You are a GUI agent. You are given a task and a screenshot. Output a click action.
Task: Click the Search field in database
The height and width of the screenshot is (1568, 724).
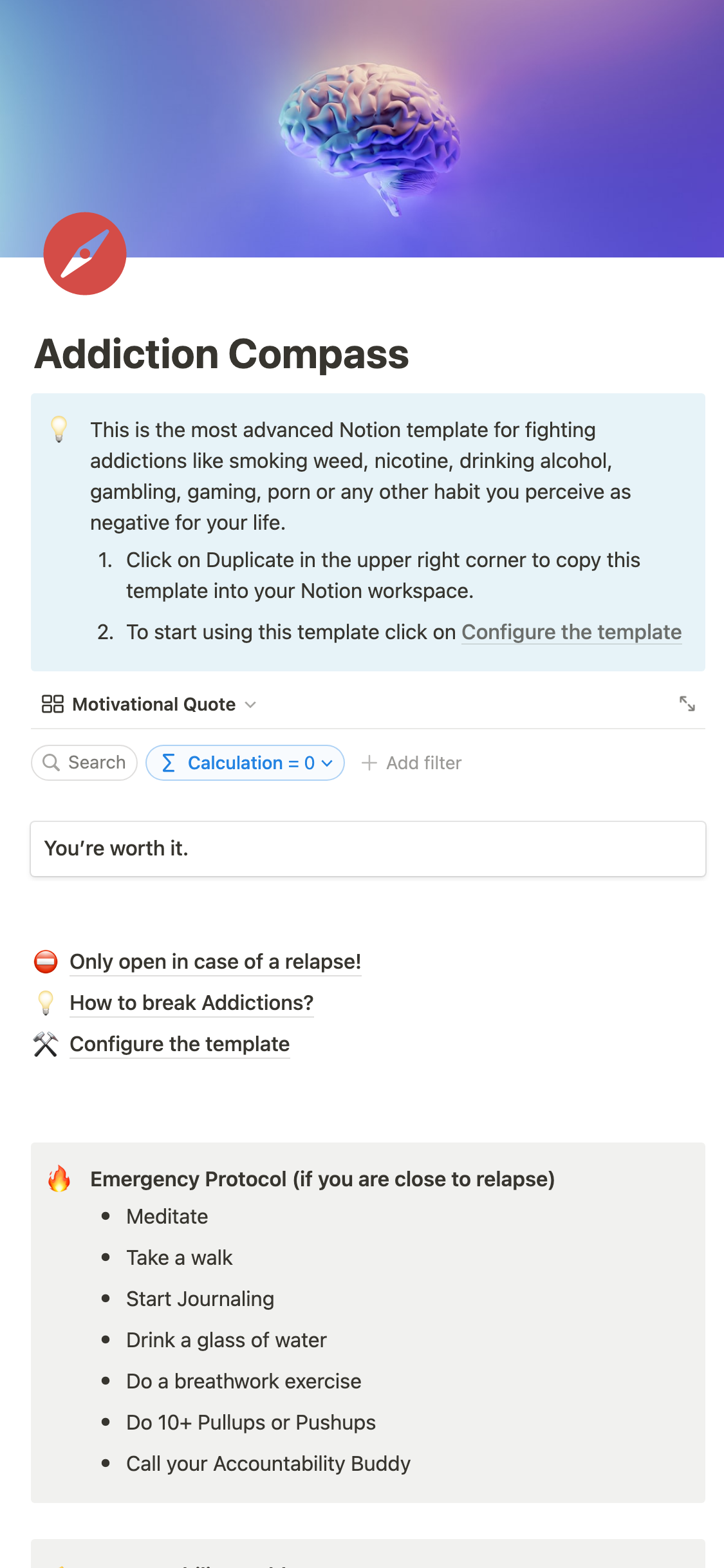click(x=84, y=763)
